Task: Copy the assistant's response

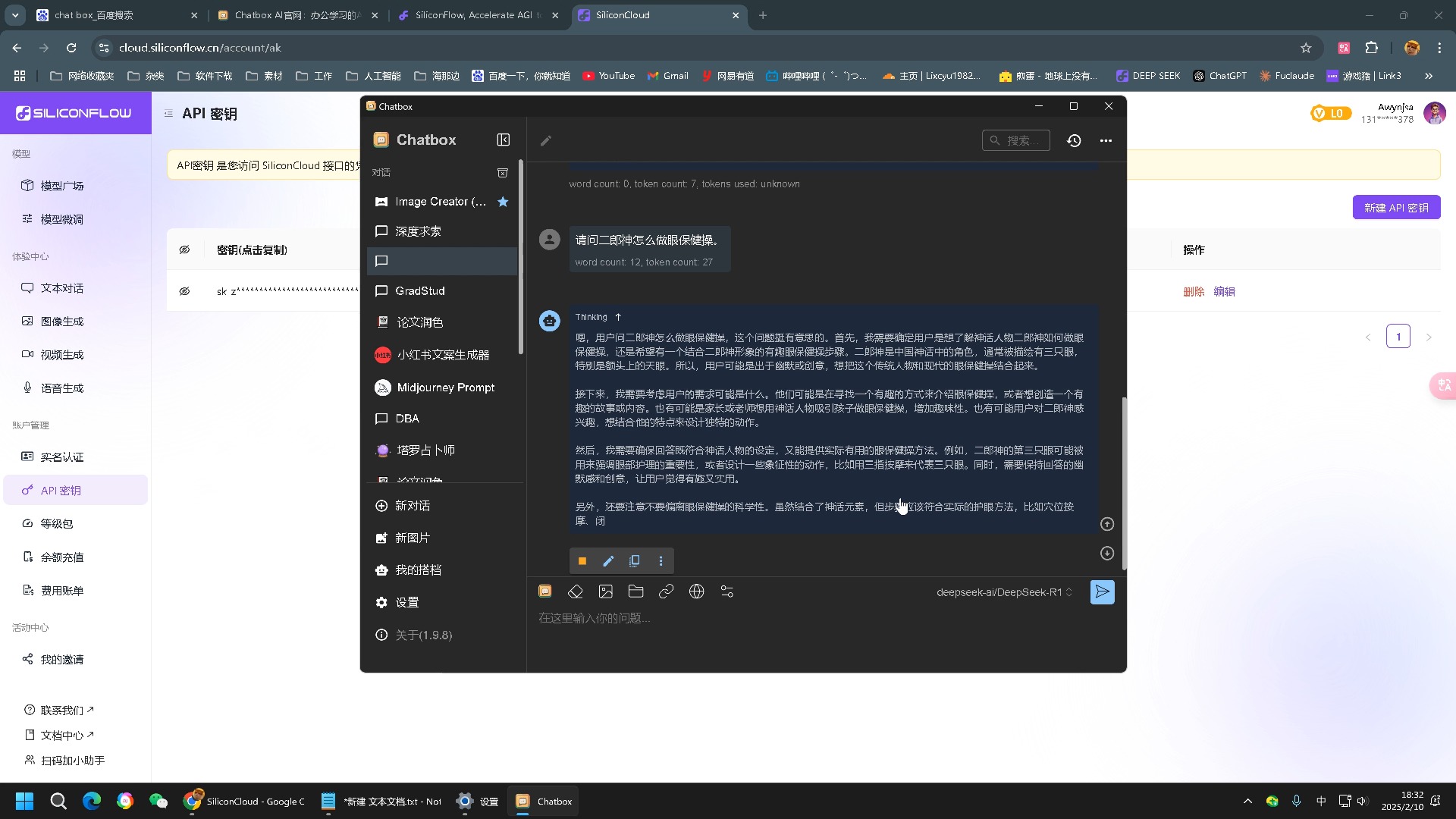Action: 635,560
